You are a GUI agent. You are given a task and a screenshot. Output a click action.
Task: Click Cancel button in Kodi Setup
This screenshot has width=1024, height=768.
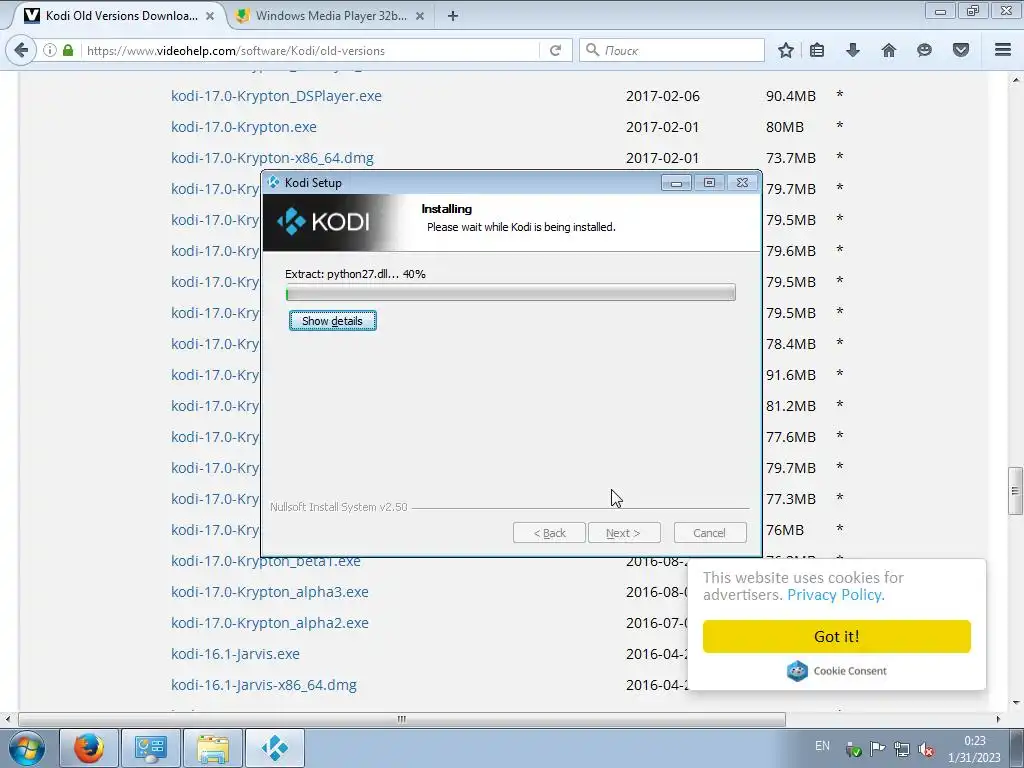[x=709, y=533]
